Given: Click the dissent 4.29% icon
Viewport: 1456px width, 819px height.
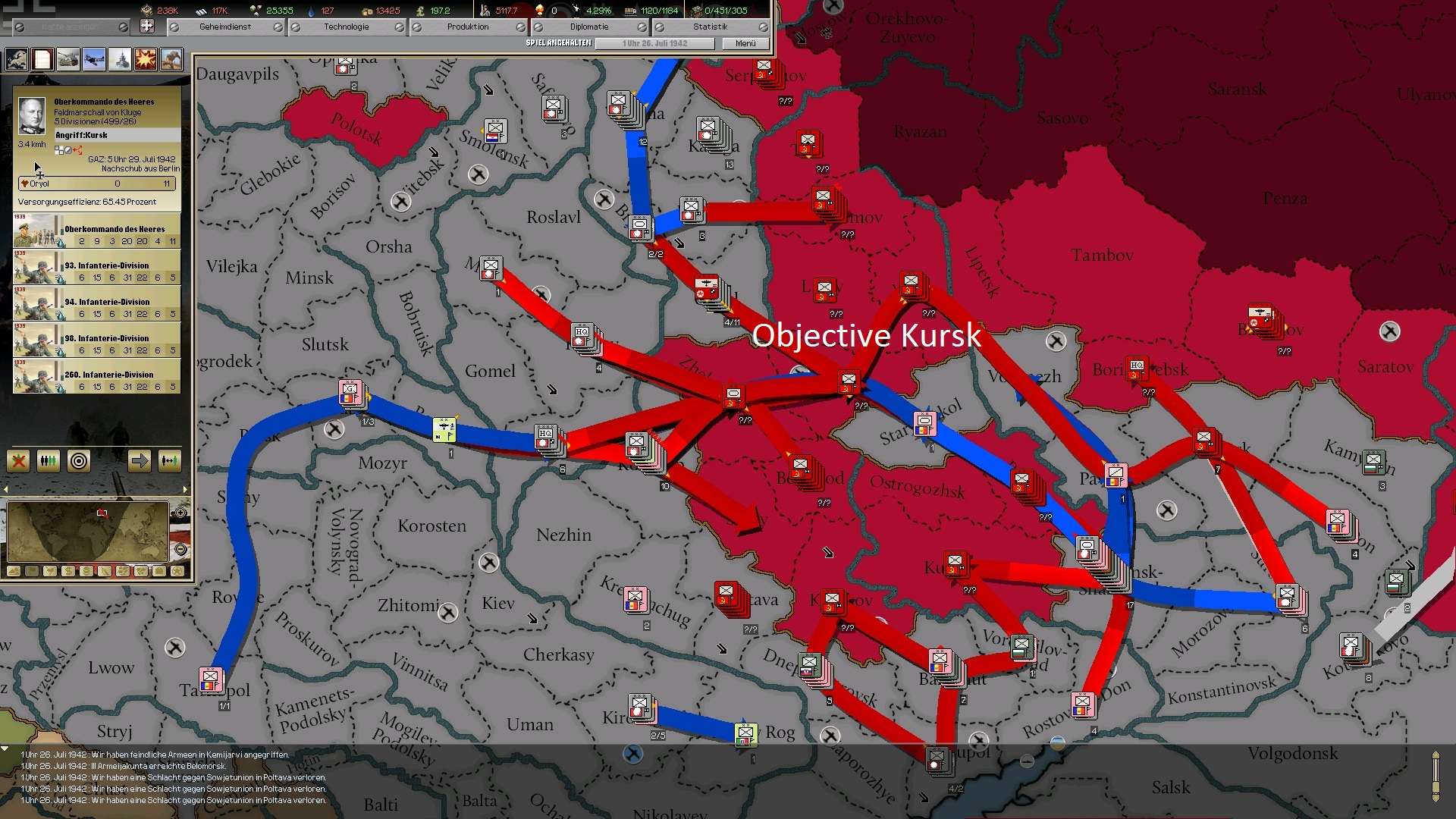Looking at the screenshot, I should pyautogui.click(x=576, y=10).
